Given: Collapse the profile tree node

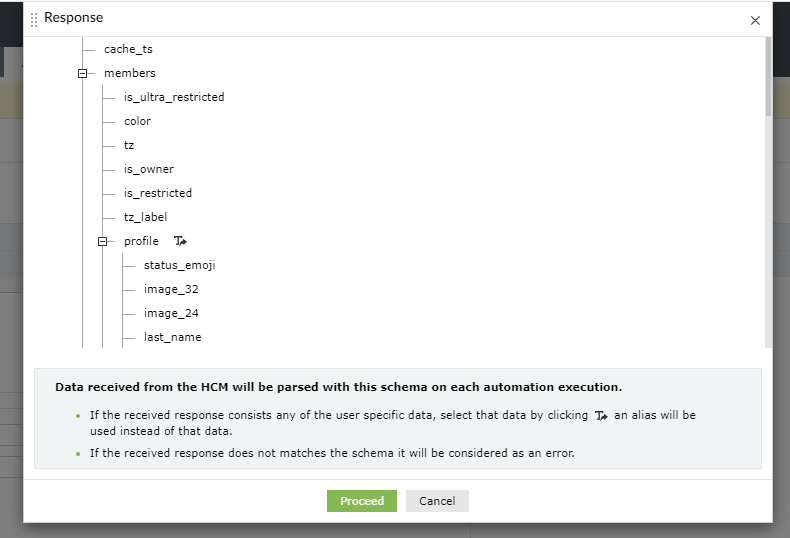Looking at the screenshot, I should 103,241.
